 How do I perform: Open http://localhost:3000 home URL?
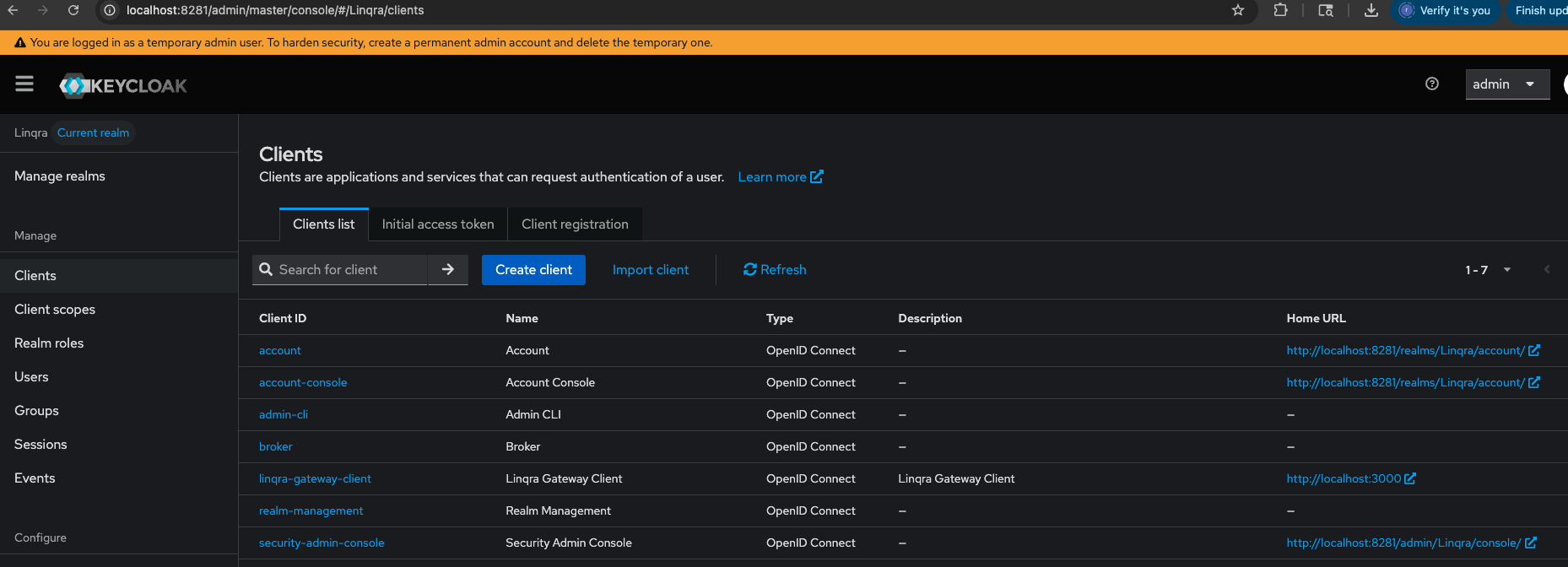coord(1350,479)
